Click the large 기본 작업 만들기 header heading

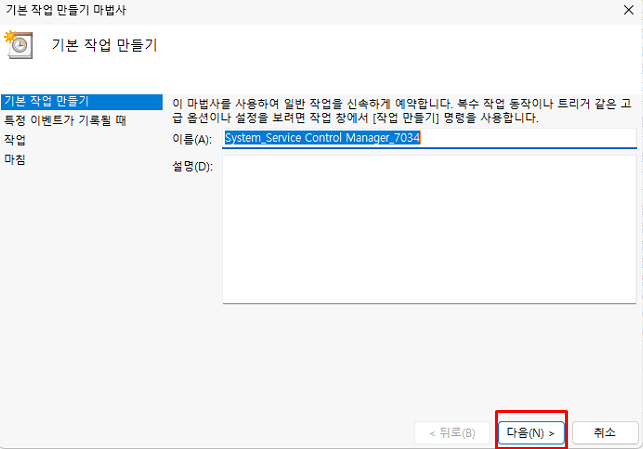[104, 46]
